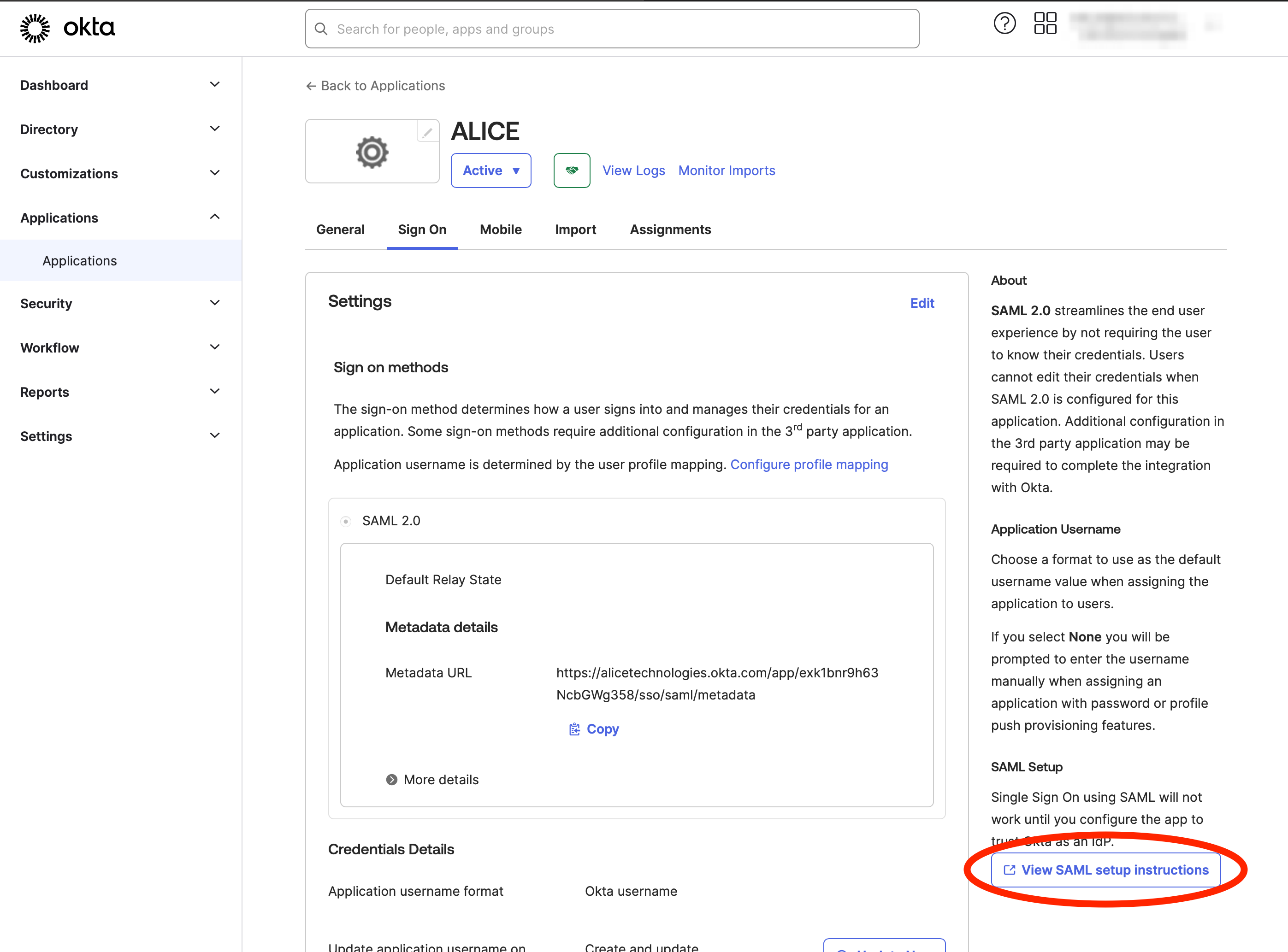Go Back to Applications
This screenshot has width=1288, height=952.
coord(375,86)
